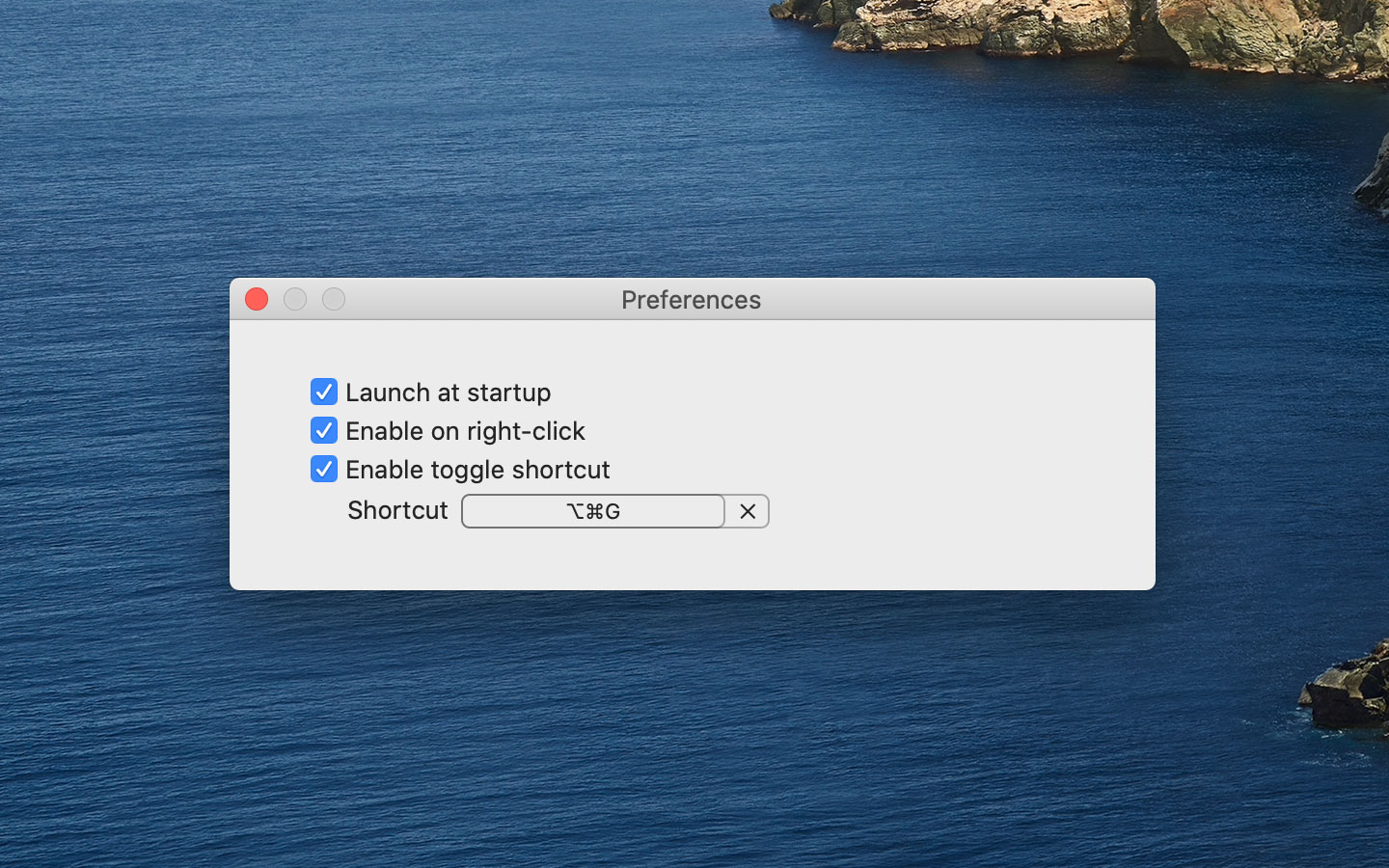Click the grayed-out zoom window button
1389x868 pixels.
point(334,299)
